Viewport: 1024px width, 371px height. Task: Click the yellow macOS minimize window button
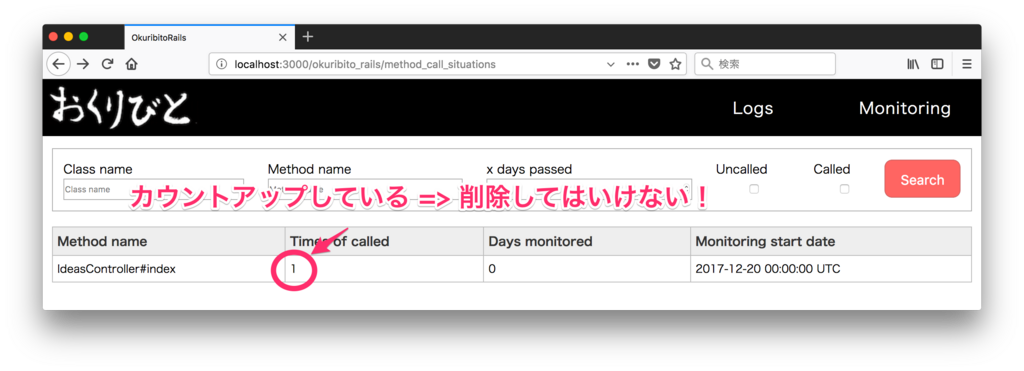(69, 37)
